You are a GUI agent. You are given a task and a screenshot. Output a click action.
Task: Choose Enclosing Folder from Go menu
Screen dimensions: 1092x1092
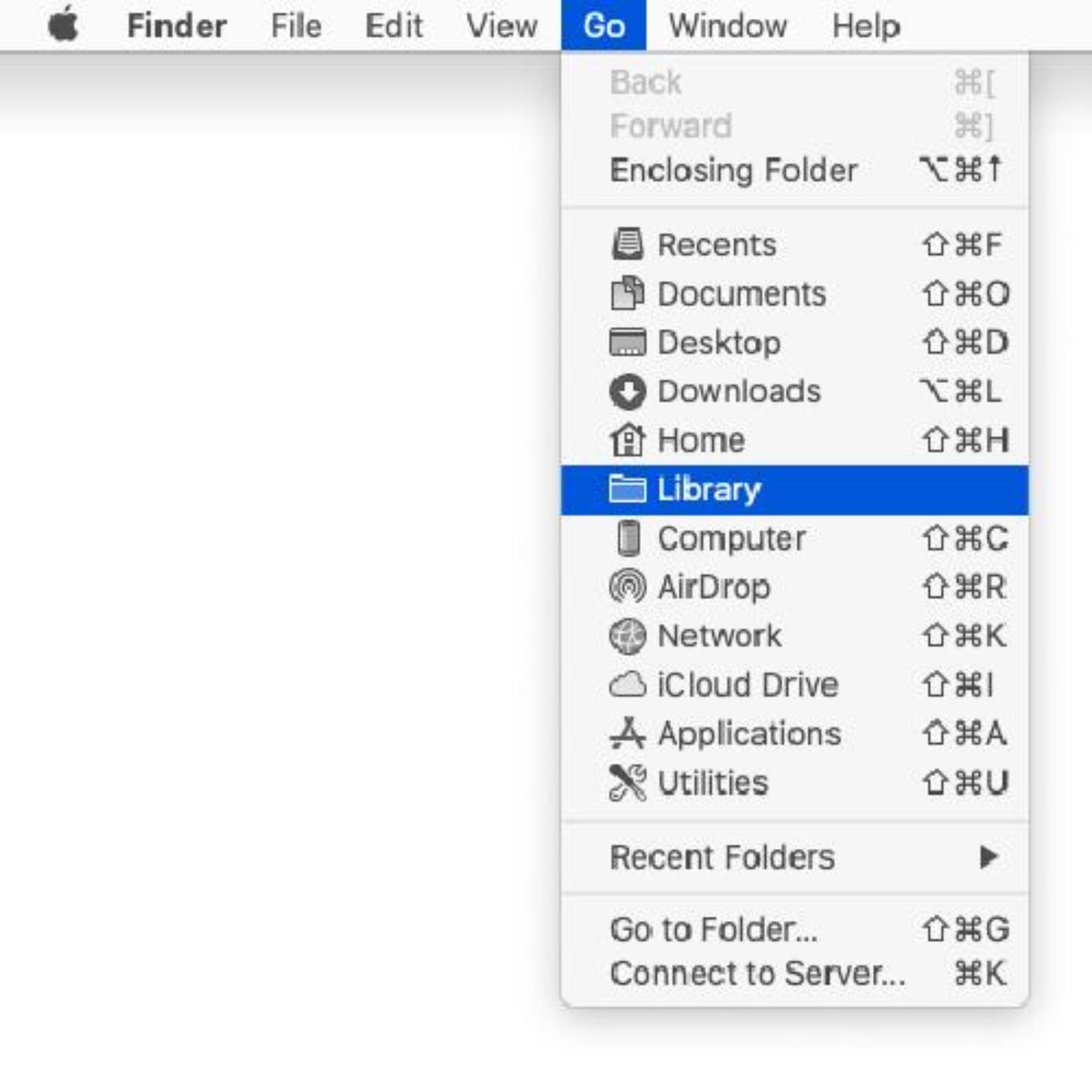click(x=794, y=170)
